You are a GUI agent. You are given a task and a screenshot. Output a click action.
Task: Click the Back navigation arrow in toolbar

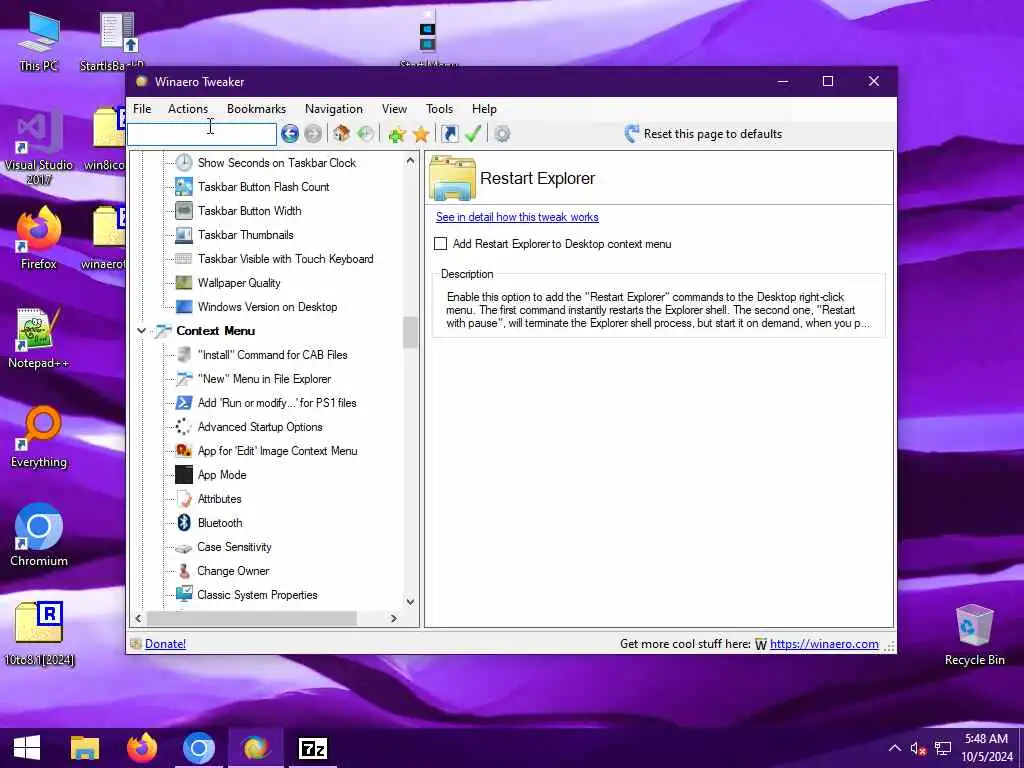click(290, 134)
